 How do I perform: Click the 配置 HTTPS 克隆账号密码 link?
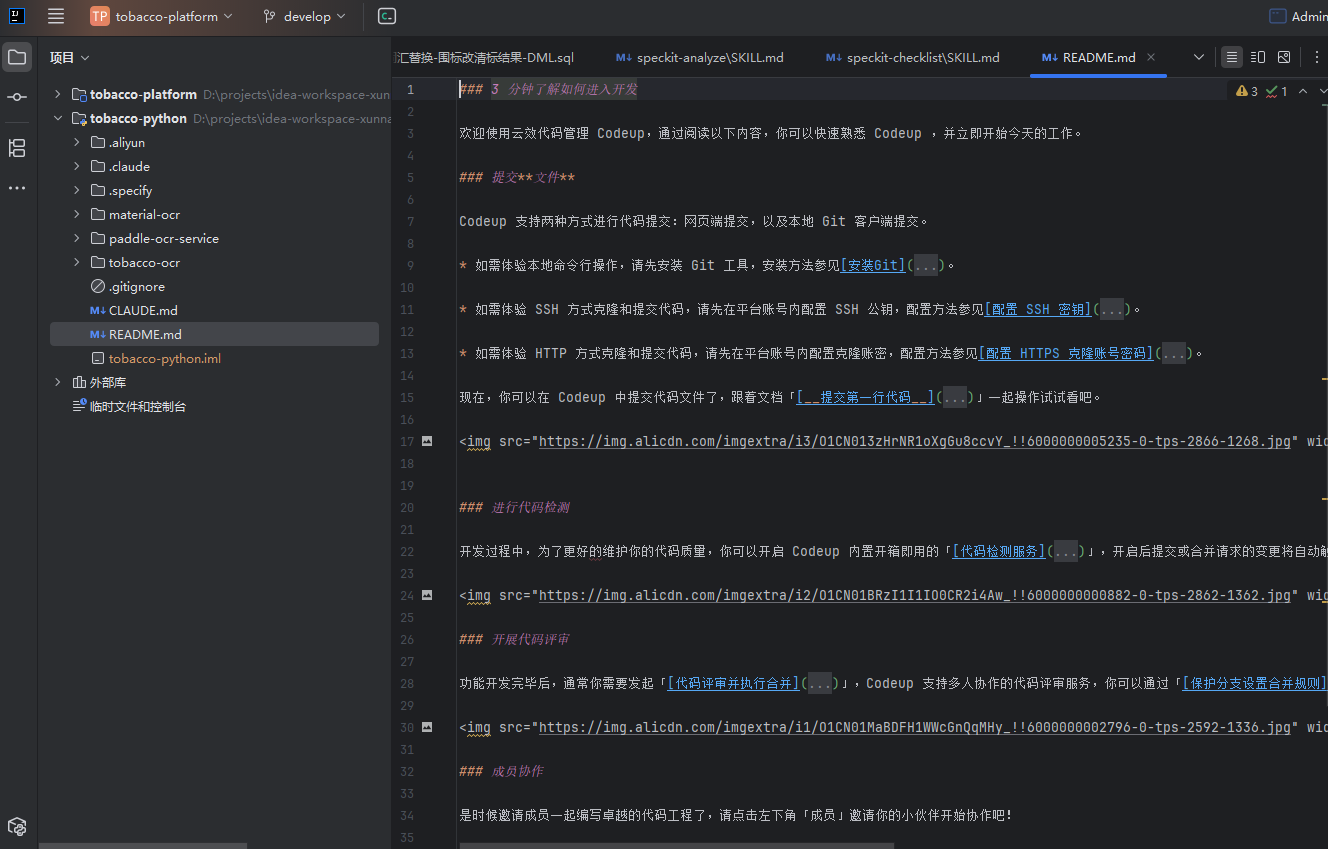click(x=1066, y=353)
